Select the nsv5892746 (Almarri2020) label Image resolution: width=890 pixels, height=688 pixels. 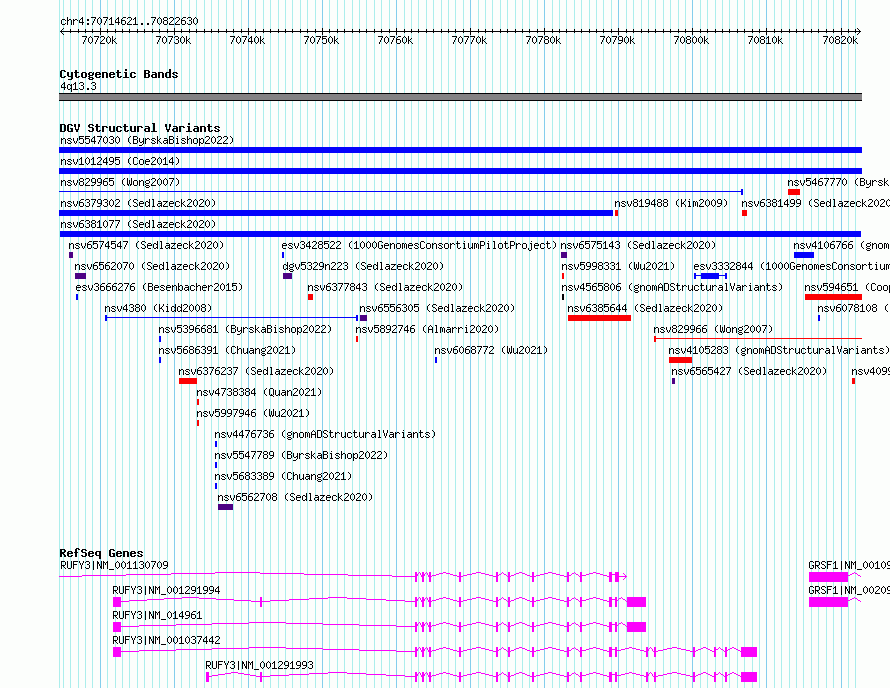pos(427,329)
